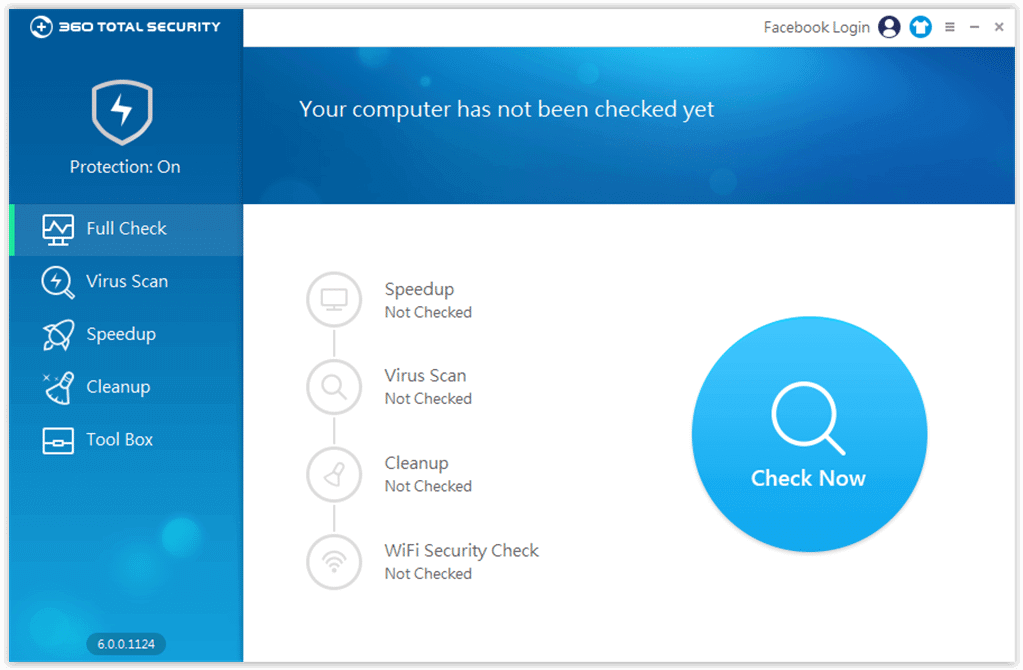The width and height of the screenshot is (1023, 670).
Task: Switch to the Speedup sidebar tab
Action: [120, 335]
